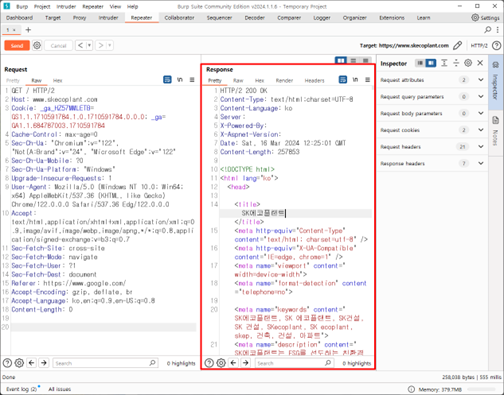This screenshot has height=395, width=504.
Task: Focus the Request search field
Action: pos(105,363)
